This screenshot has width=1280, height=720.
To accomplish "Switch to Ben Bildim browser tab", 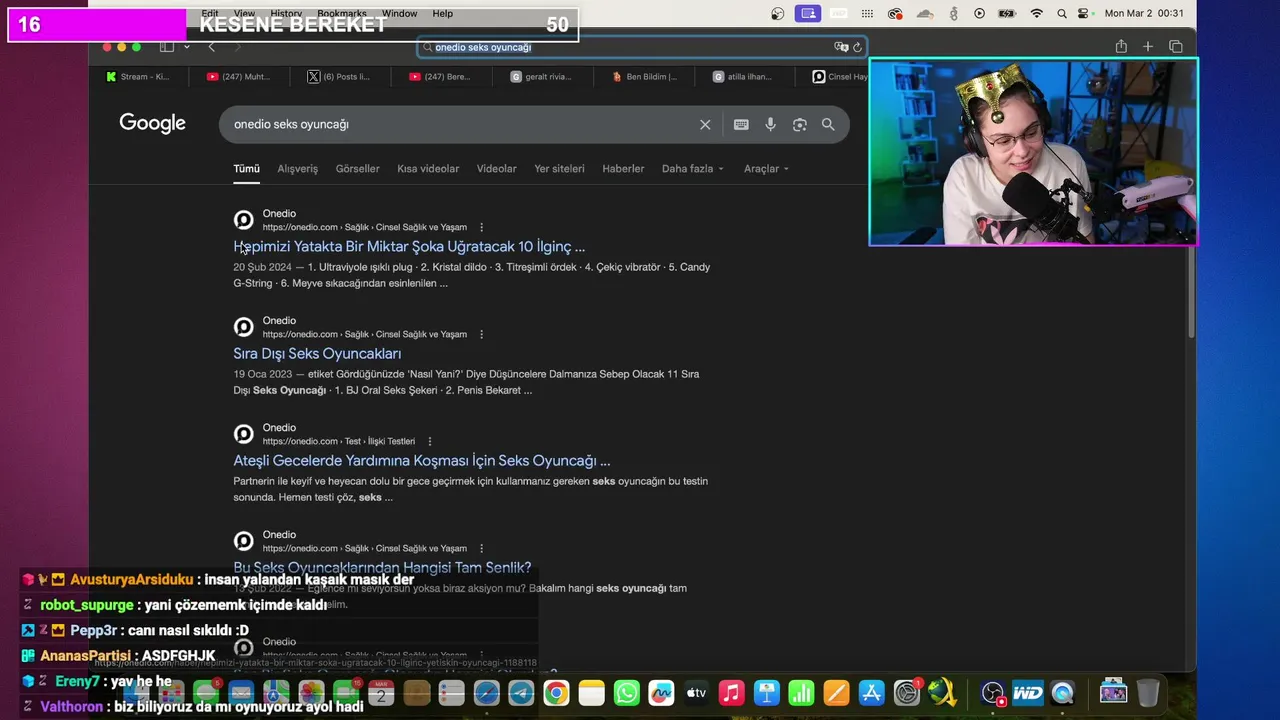I will 644,76.
